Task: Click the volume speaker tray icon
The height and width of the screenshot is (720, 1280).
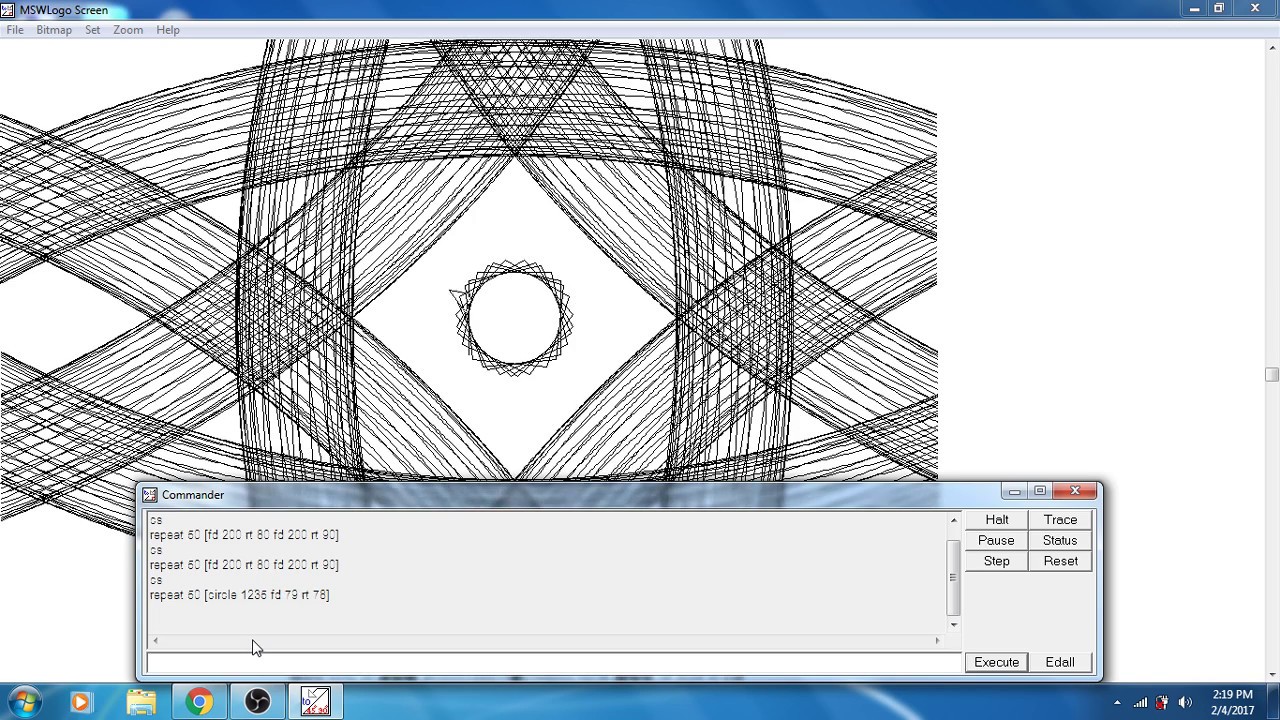Action: pyautogui.click(x=1185, y=702)
